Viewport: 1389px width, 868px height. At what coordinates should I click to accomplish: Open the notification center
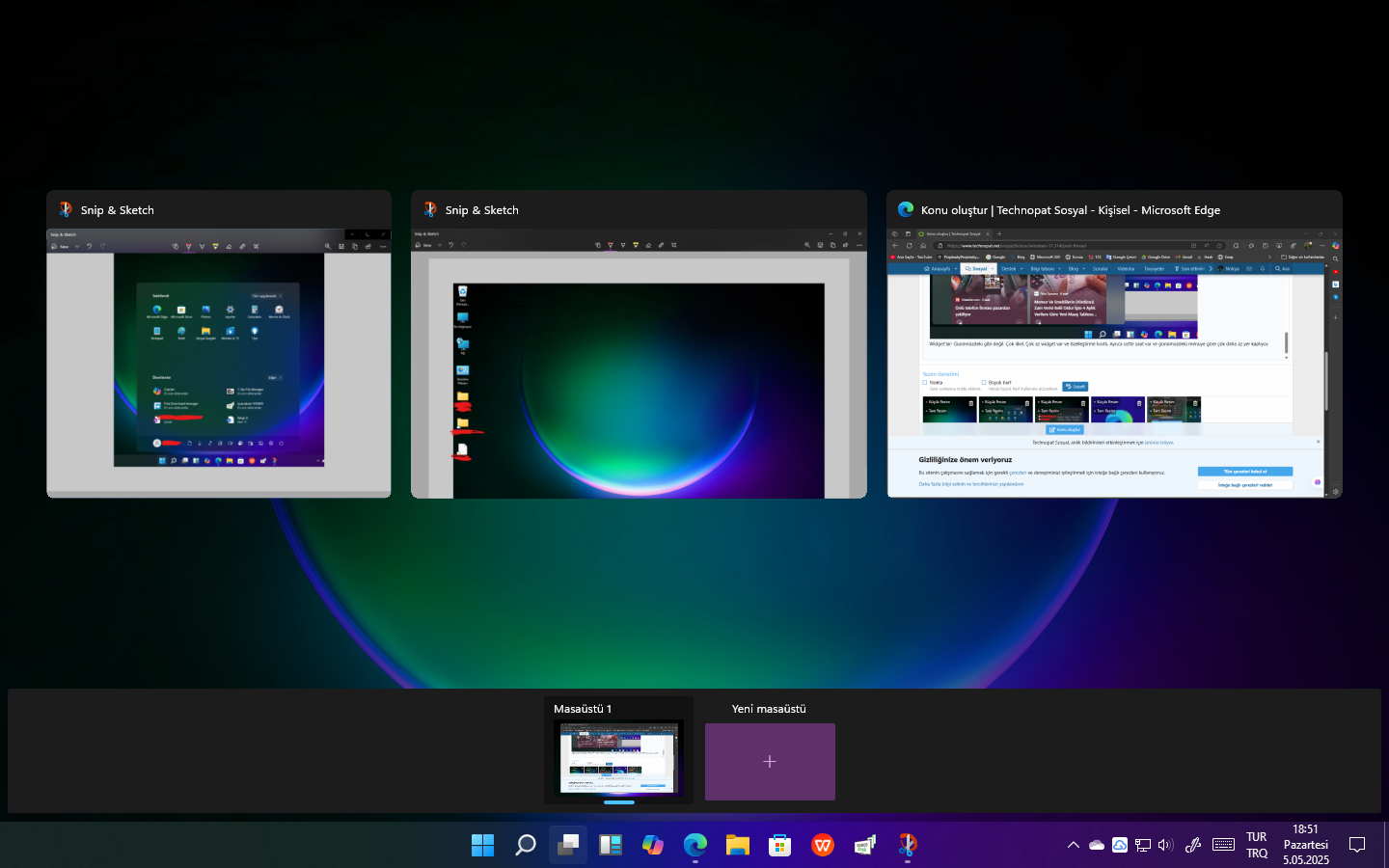click(x=1357, y=845)
